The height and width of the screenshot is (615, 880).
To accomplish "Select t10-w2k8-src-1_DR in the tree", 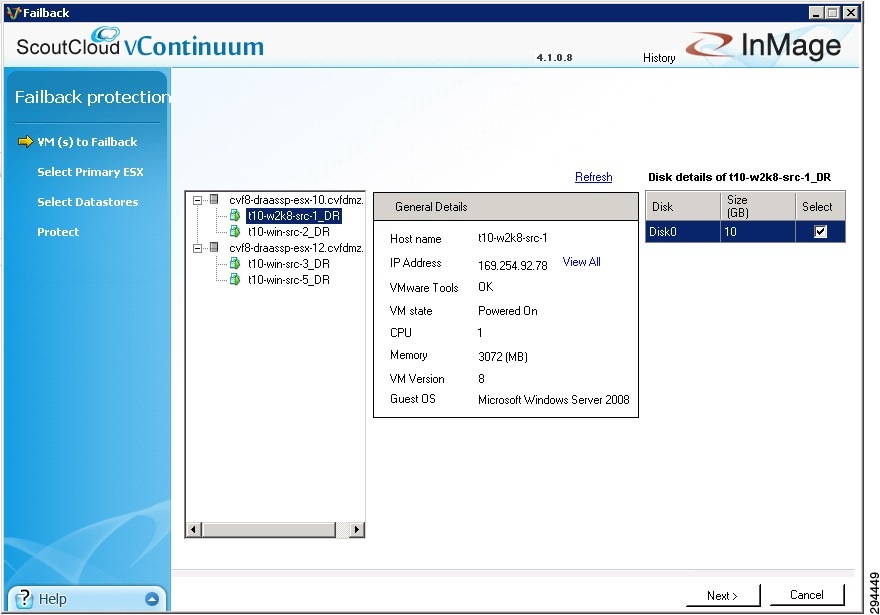I will tap(294, 215).
